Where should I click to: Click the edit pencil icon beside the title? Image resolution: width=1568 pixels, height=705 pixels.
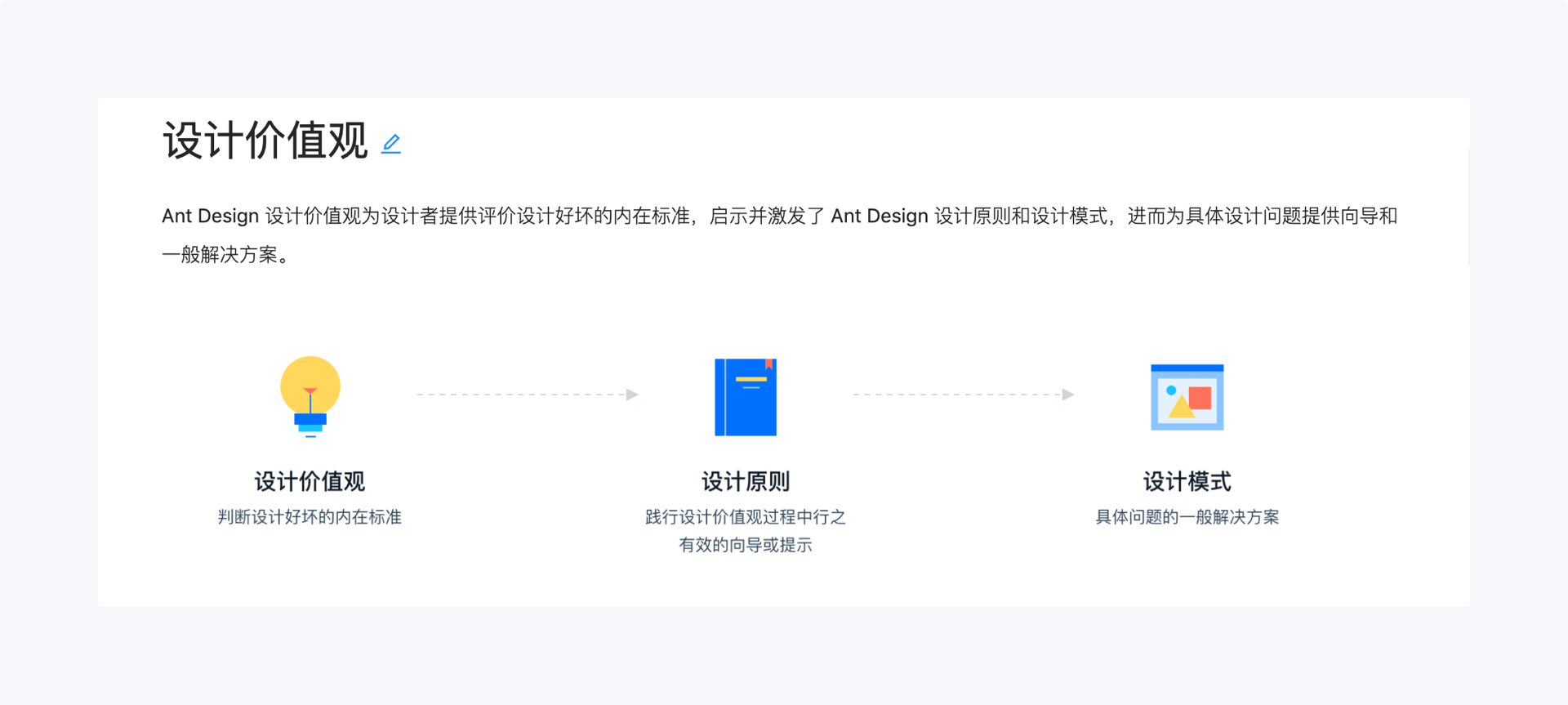coord(391,144)
